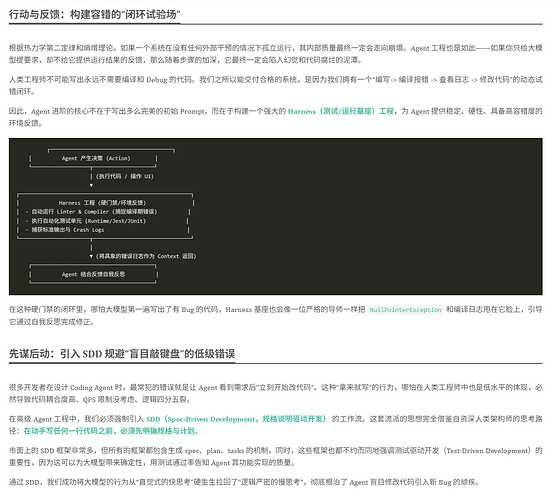Click paragraph starting "市面上的 SDD 框架非常多"
This screenshot has width=557, height=500.
276,457
